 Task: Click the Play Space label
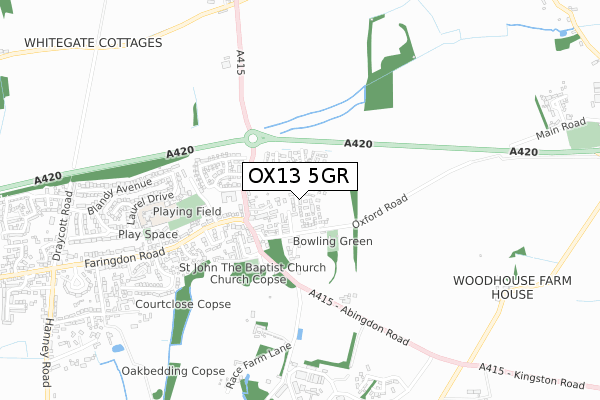click(148, 234)
